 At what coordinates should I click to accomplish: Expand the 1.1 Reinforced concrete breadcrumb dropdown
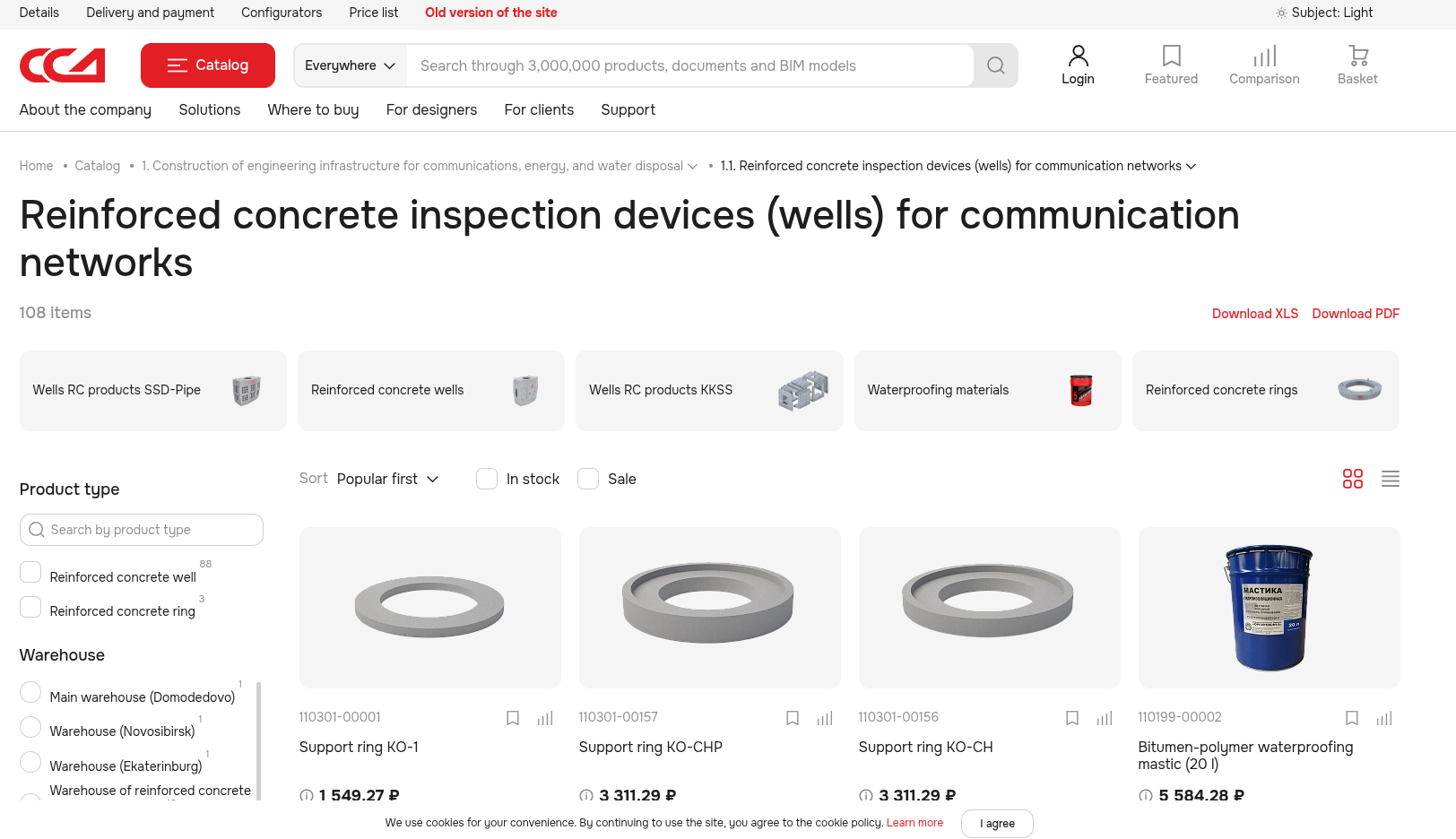1191,166
